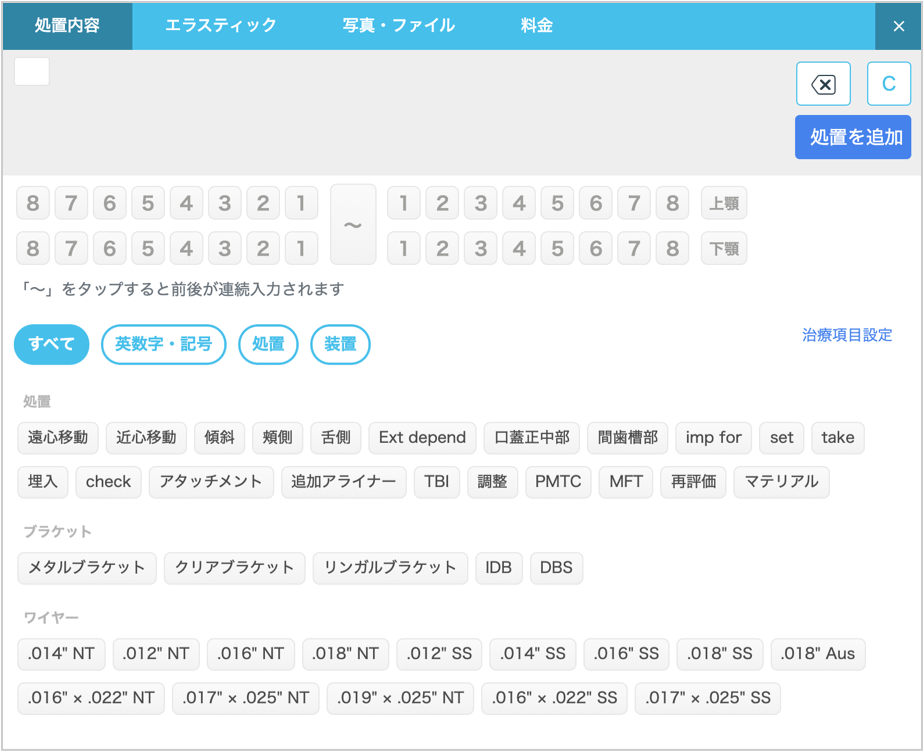Tap the ～ range input button
The width and height of the screenshot is (924, 752).
tap(353, 225)
